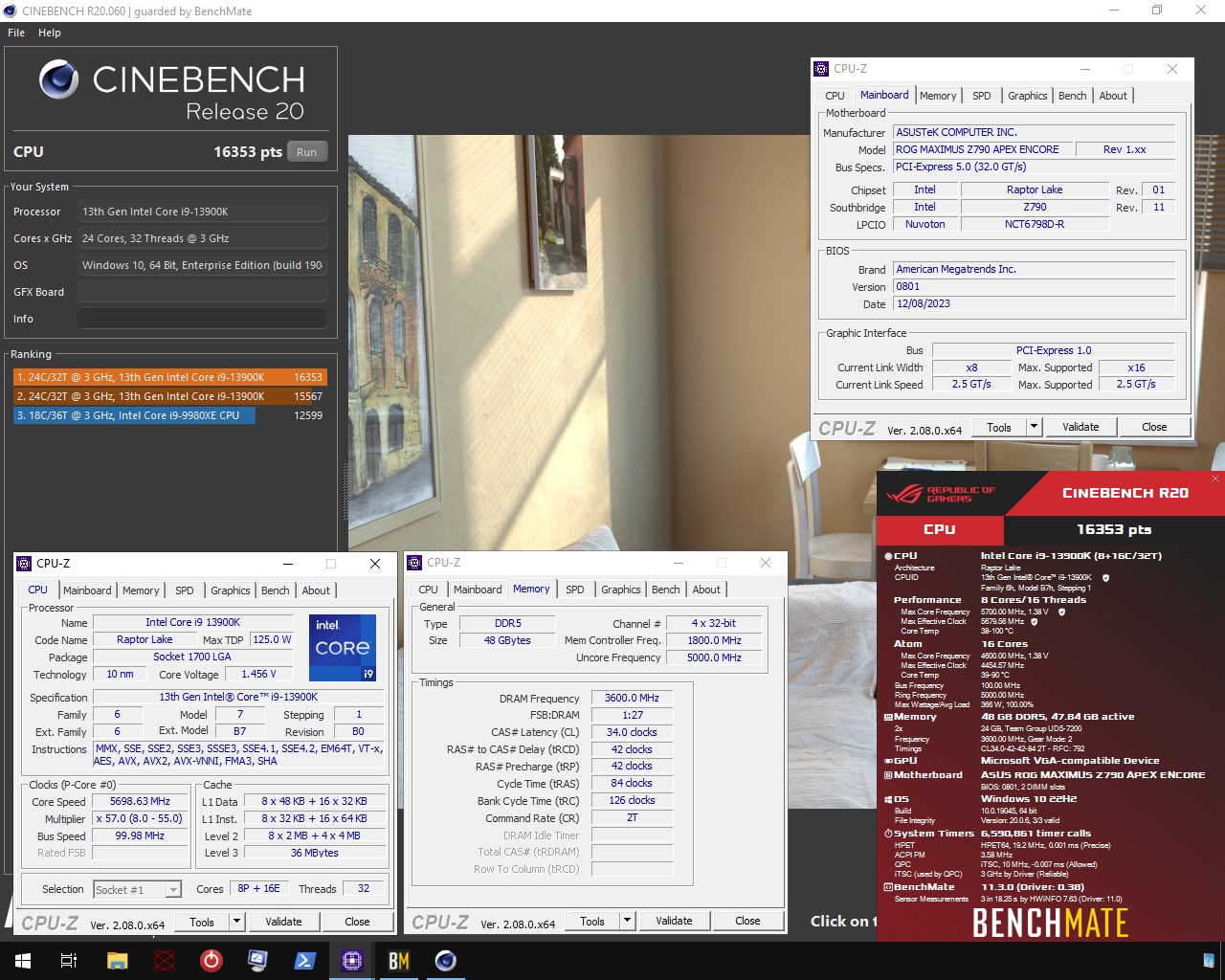Open the Cinebench File menu

pyautogui.click(x=16, y=33)
